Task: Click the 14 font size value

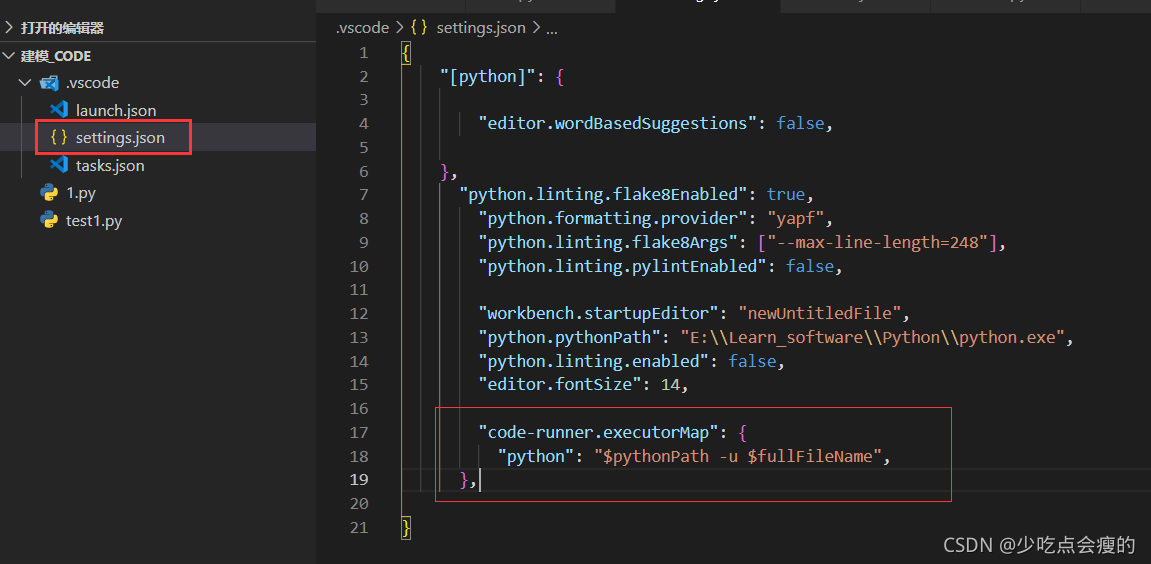Action: [670, 384]
